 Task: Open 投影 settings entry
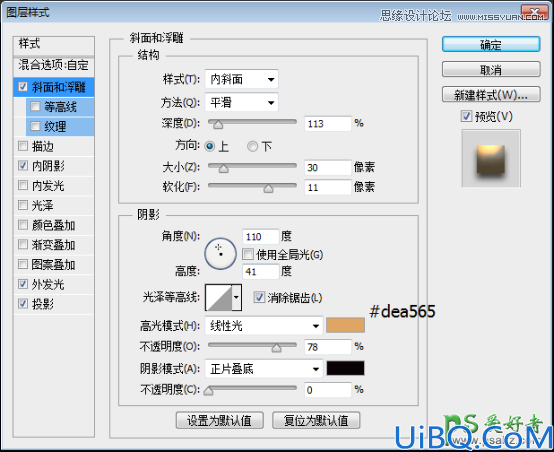(x=43, y=304)
